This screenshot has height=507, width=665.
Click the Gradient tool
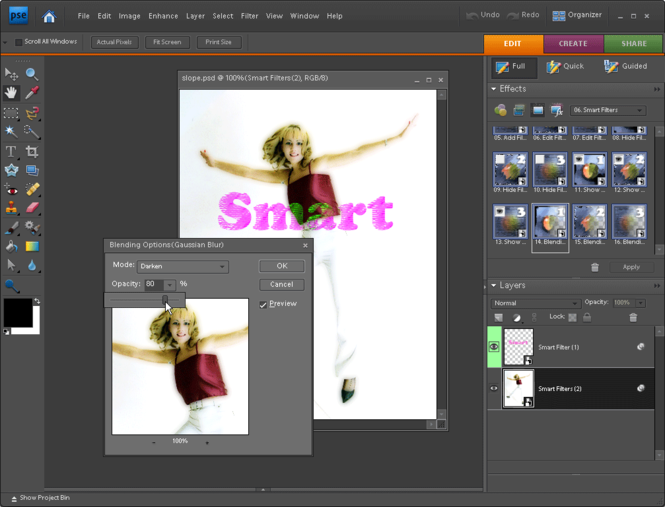[32, 246]
